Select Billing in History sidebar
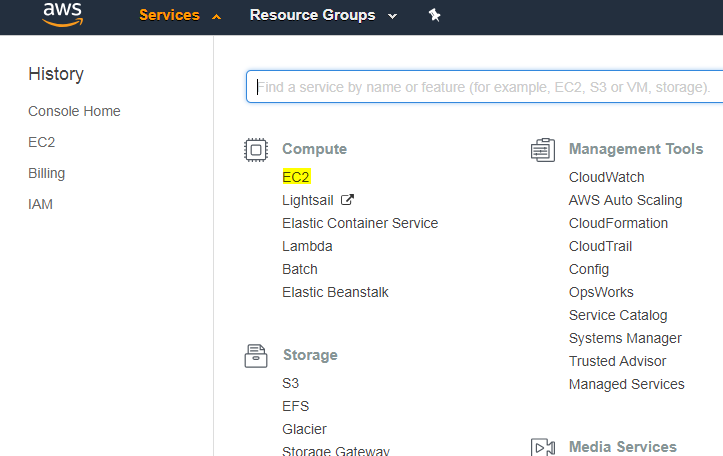Viewport: 723px width, 456px height. click(46, 173)
